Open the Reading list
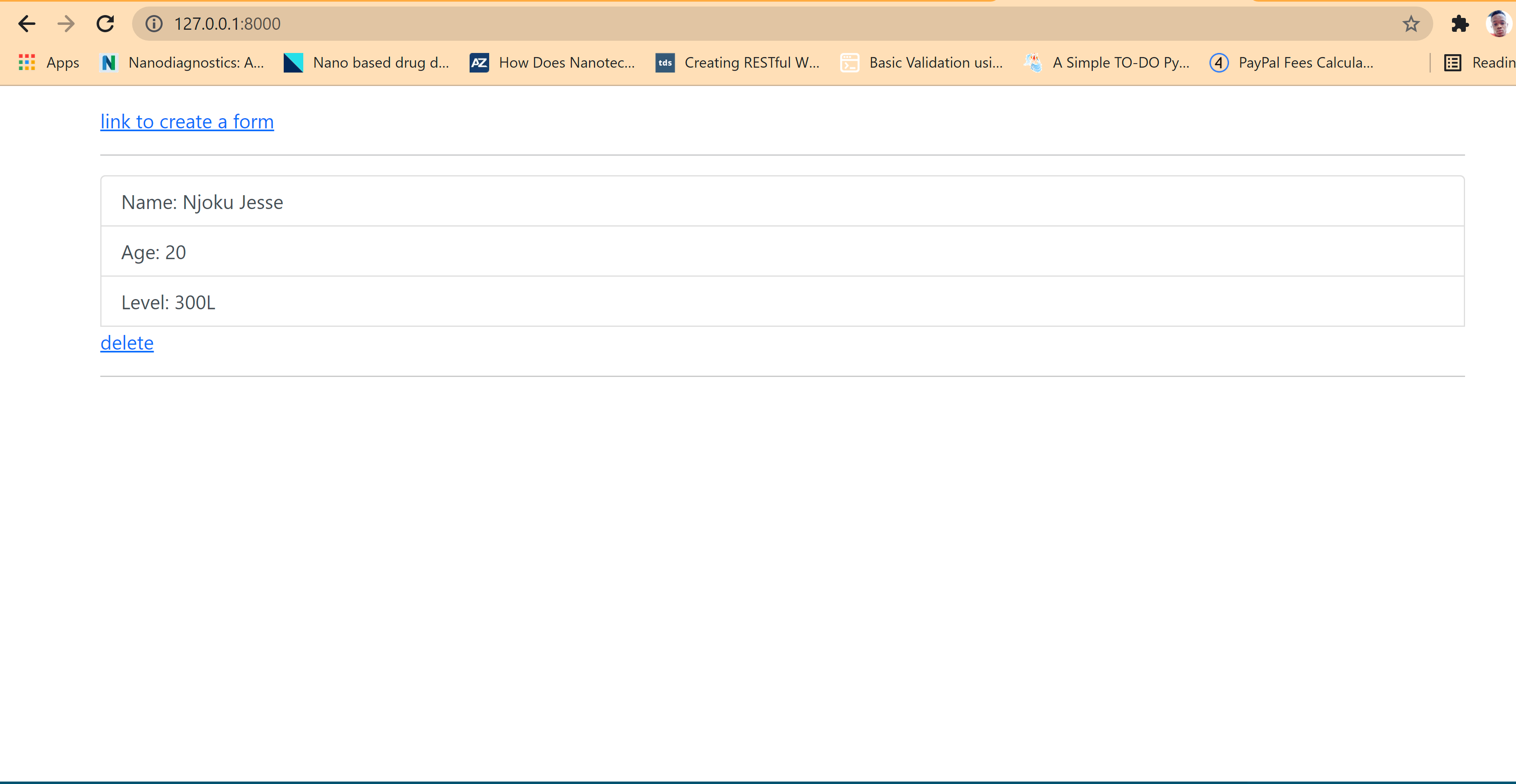The height and width of the screenshot is (784, 1516). [x=1479, y=62]
